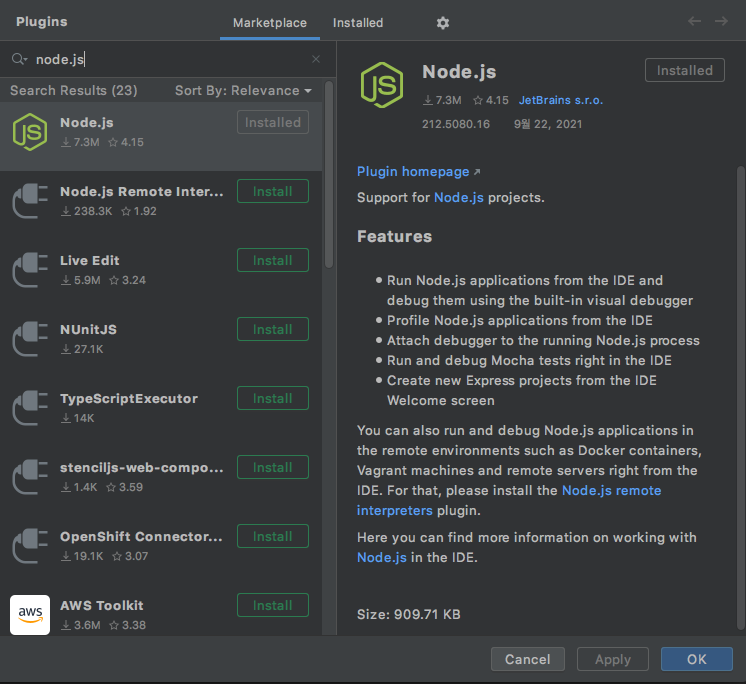Click the search magnifier icon
The height and width of the screenshot is (684, 746).
coord(19,59)
